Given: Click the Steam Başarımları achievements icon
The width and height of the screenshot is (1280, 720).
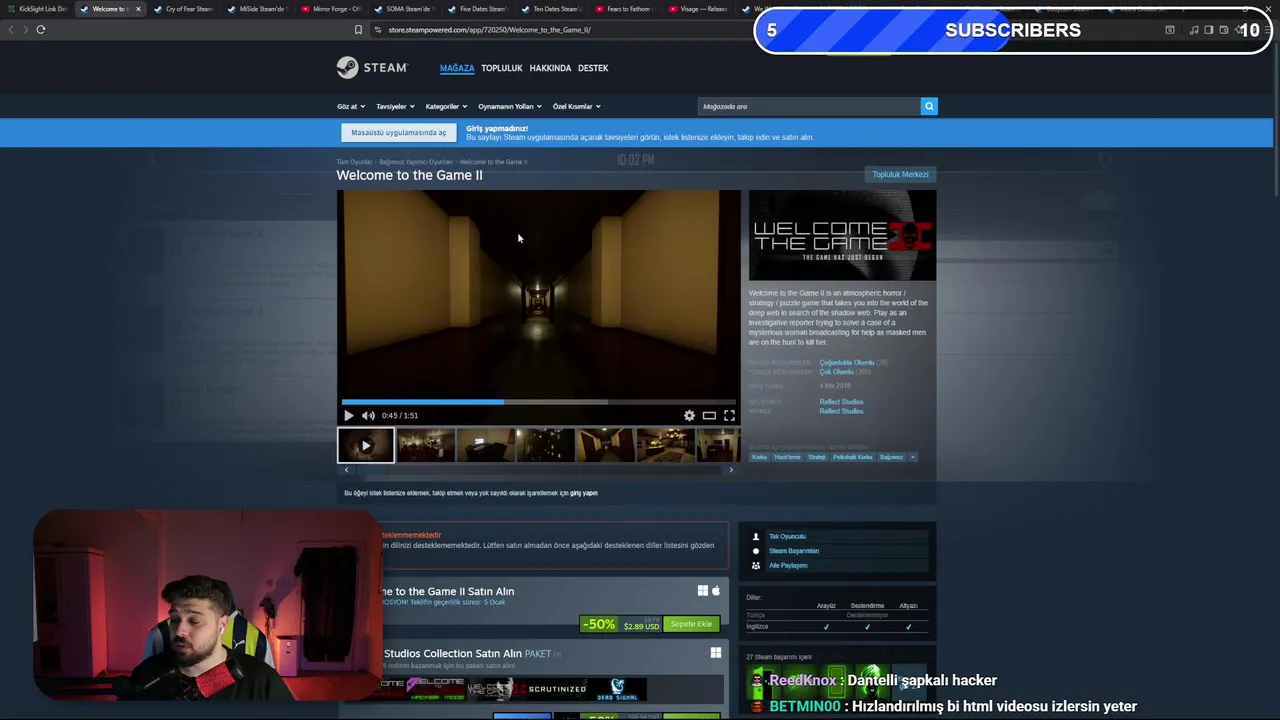Looking at the screenshot, I should [x=756, y=550].
